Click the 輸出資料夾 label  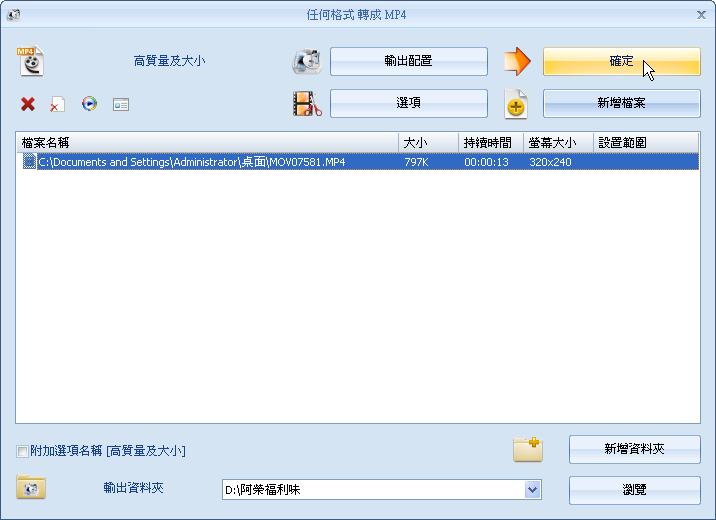133,488
